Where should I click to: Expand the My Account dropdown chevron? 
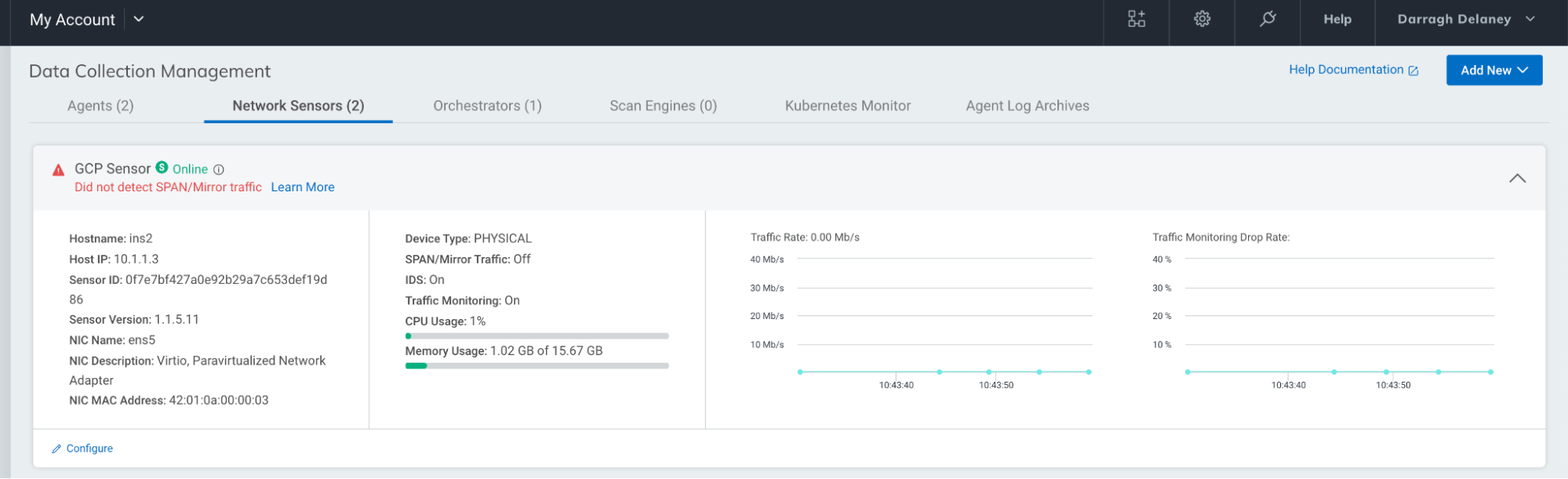coord(139,20)
